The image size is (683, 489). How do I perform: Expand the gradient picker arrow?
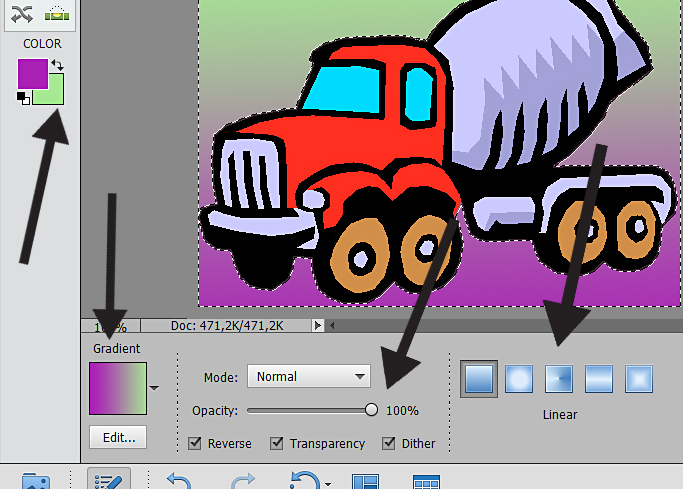coord(153,387)
